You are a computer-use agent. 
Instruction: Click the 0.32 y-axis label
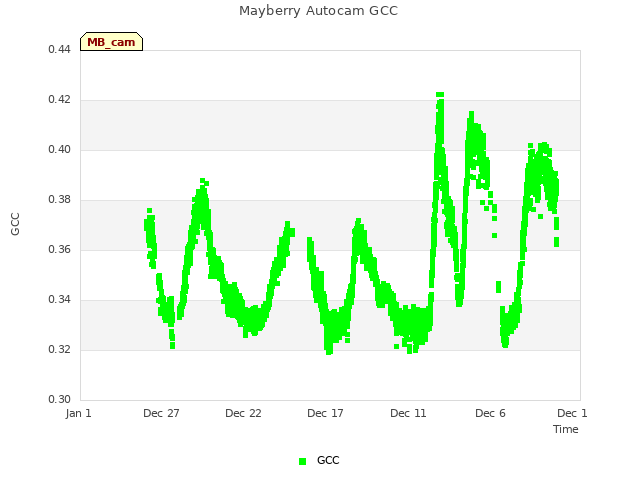pyautogui.click(x=59, y=349)
